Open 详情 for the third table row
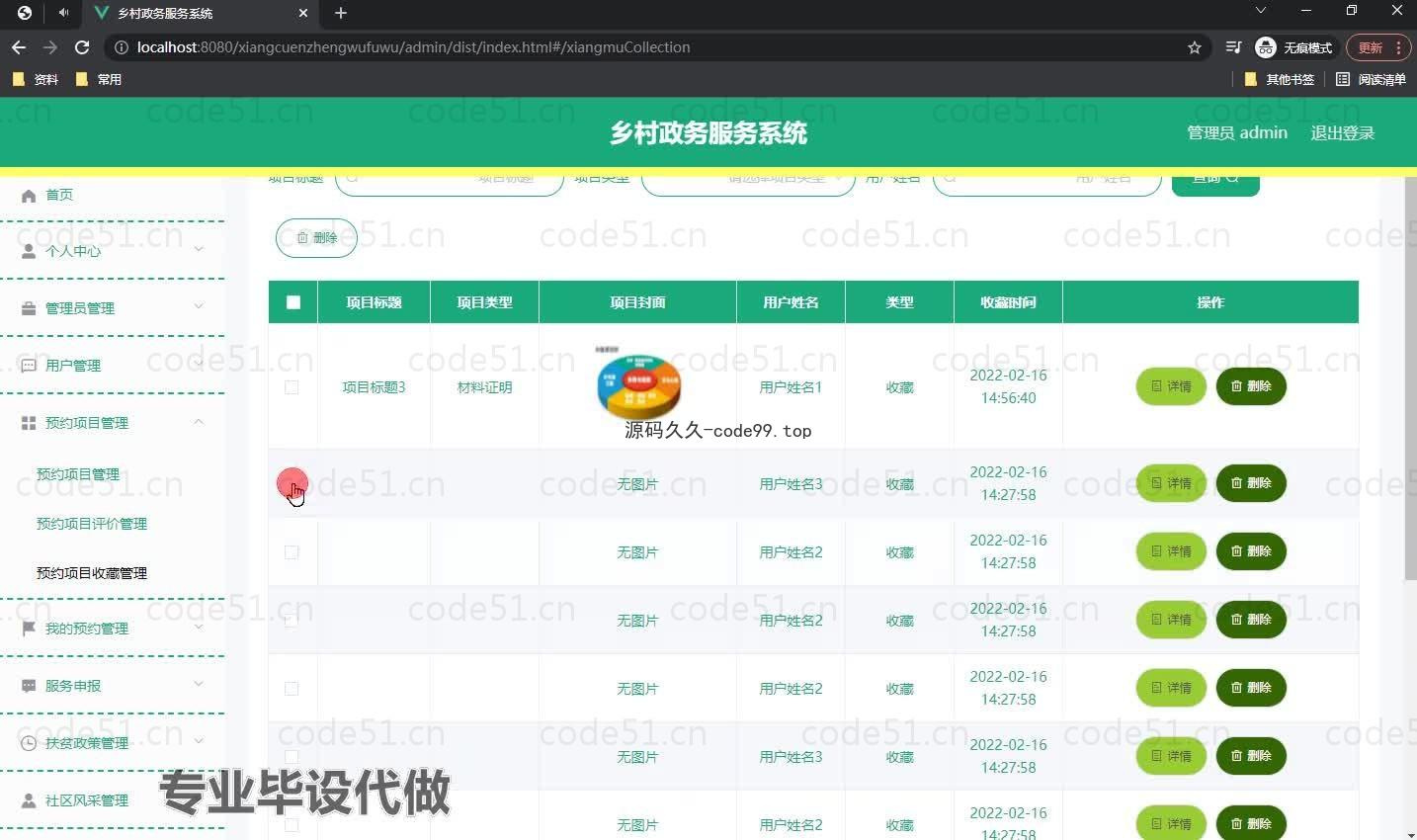This screenshot has height=840, width=1417. [1171, 551]
